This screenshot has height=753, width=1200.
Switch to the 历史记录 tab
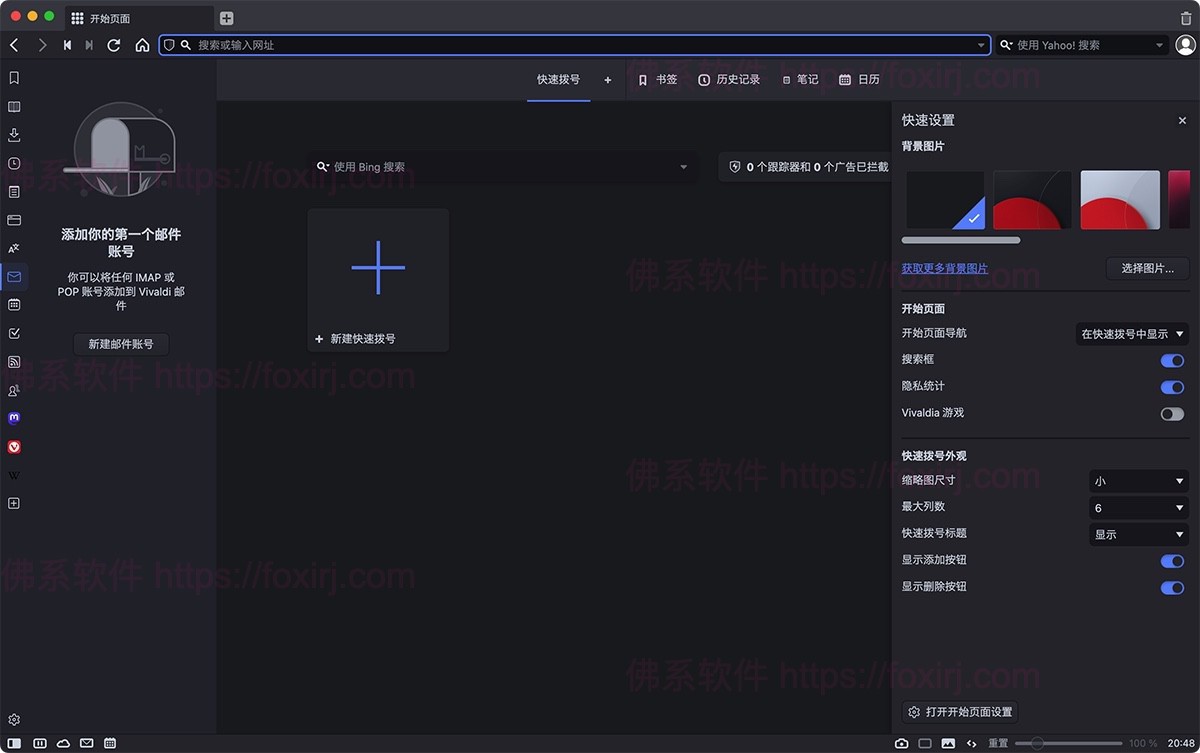(x=730, y=79)
